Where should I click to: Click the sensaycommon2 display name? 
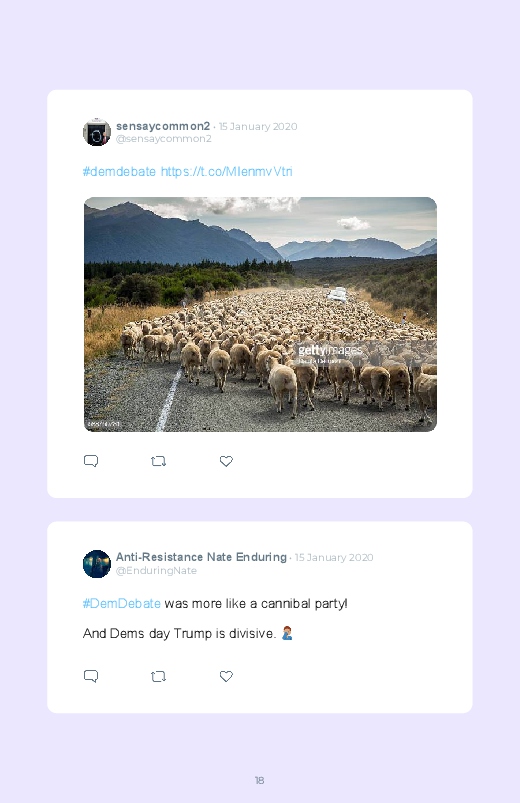coord(163,126)
